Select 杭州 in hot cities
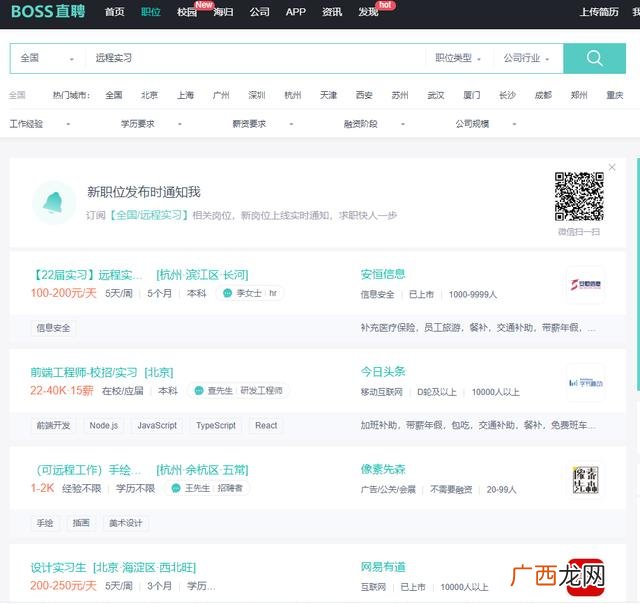The image size is (640, 604). [293, 95]
